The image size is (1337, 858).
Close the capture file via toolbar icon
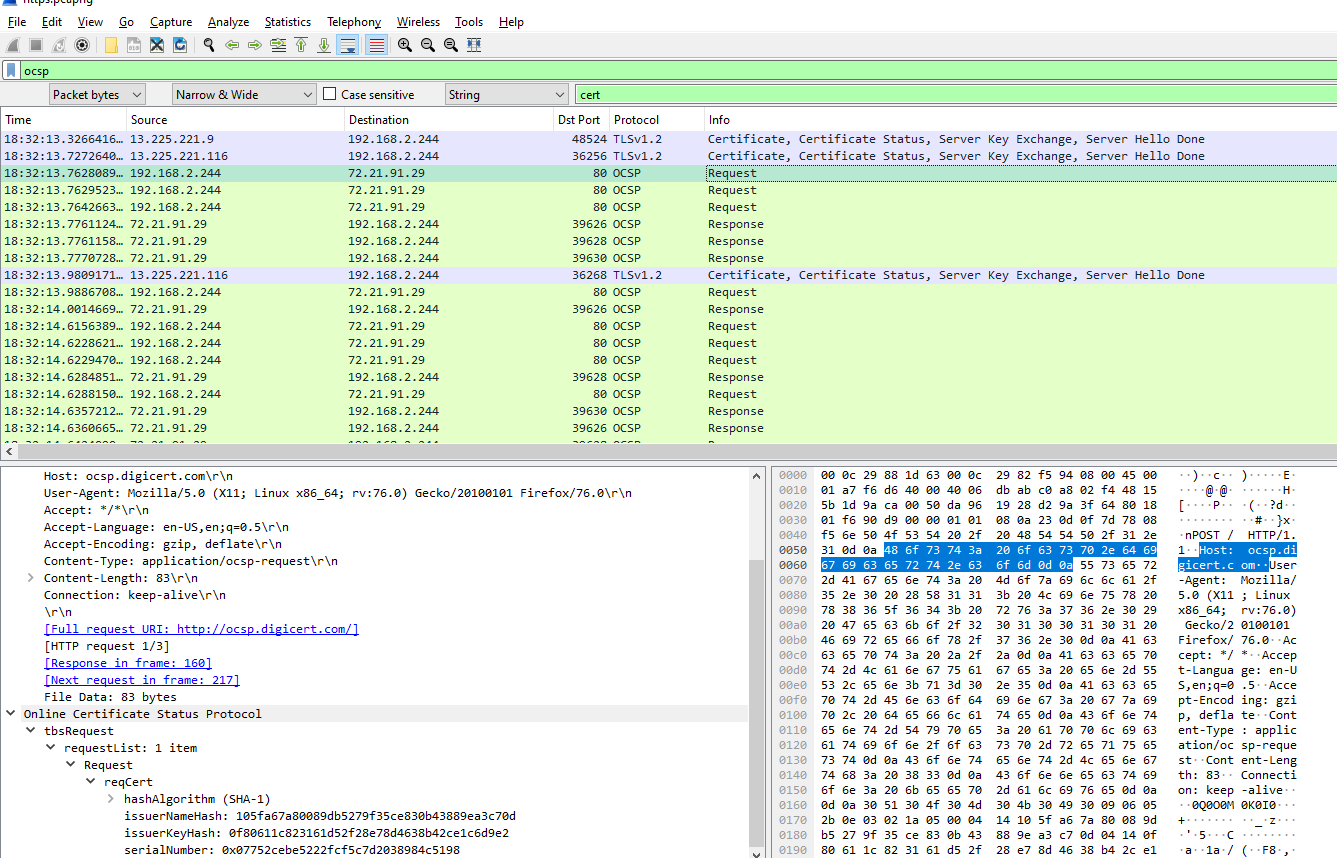tap(157, 45)
